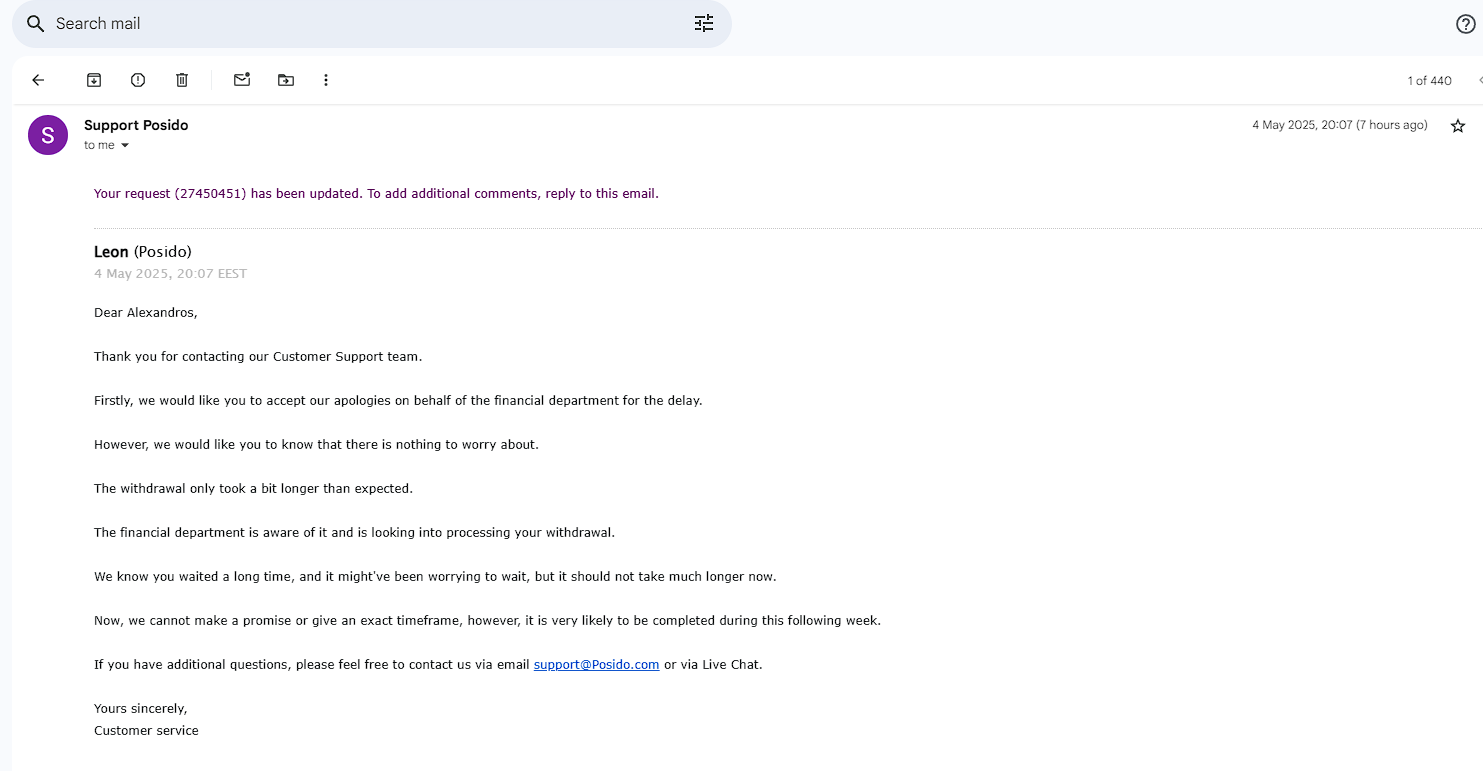Open the Help support icon
Screen dimensions: 1483x771
point(1465,24)
